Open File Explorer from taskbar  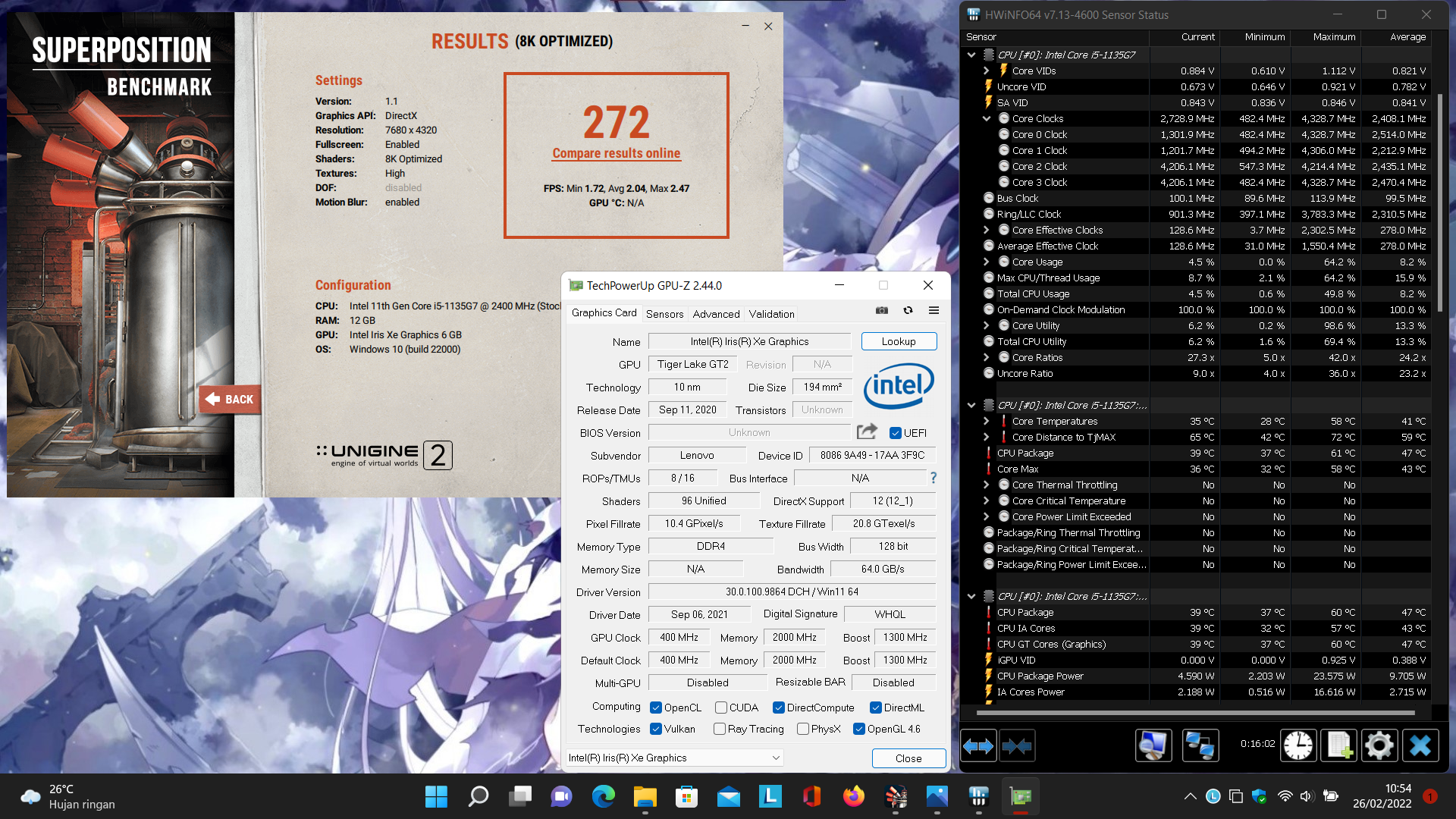pyautogui.click(x=645, y=796)
